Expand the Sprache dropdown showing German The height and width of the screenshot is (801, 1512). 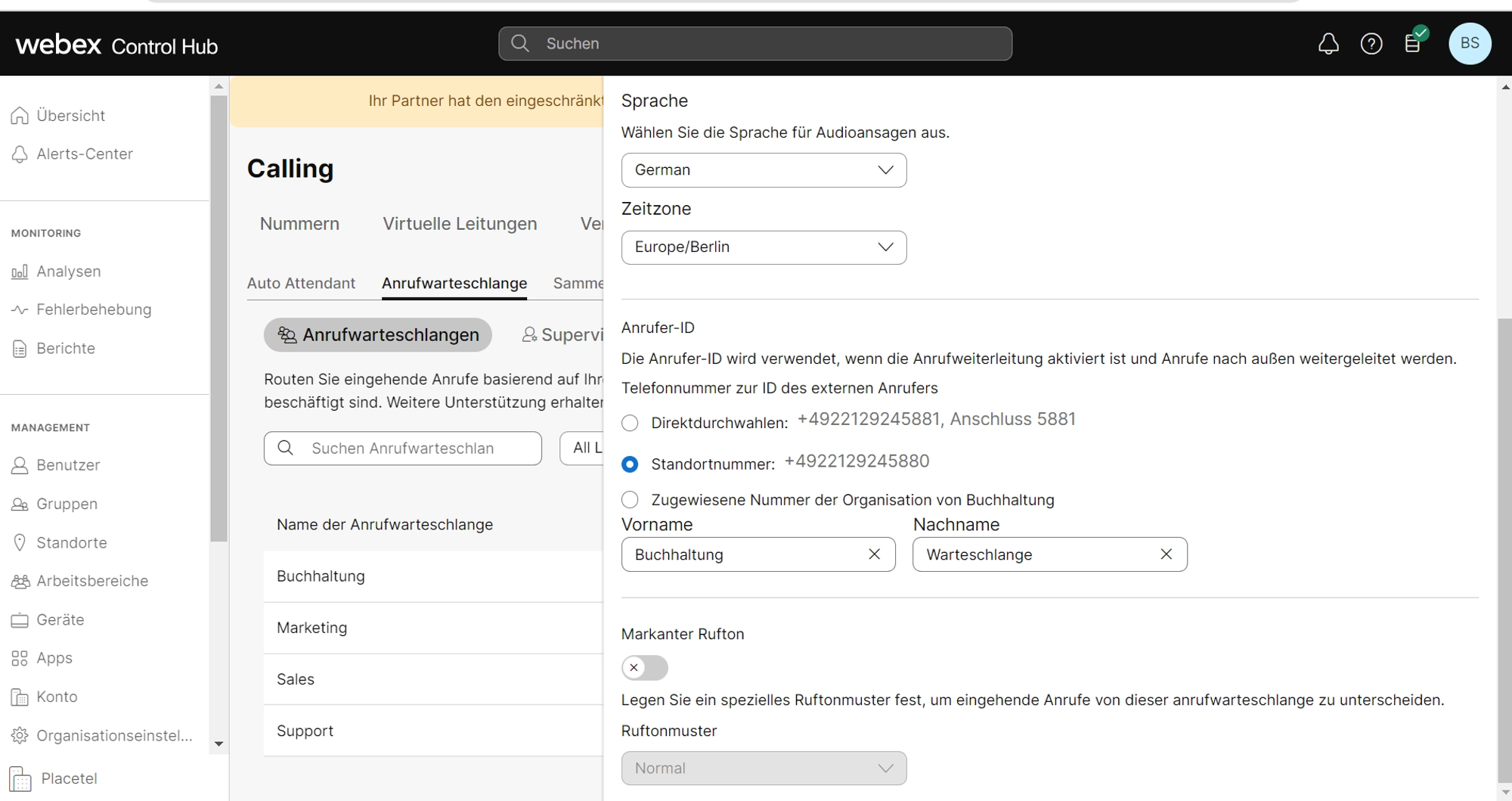click(x=764, y=170)
